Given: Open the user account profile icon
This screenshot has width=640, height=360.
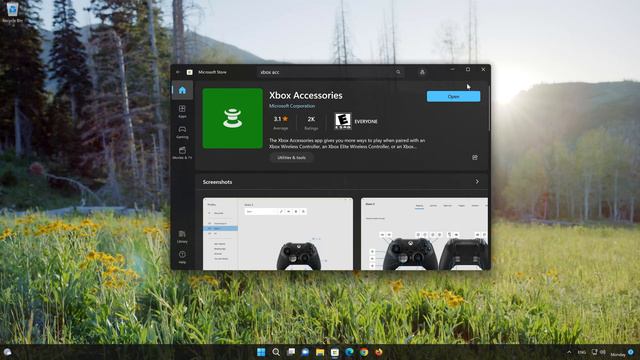Looking at the screenshot, I should (422, 72).
